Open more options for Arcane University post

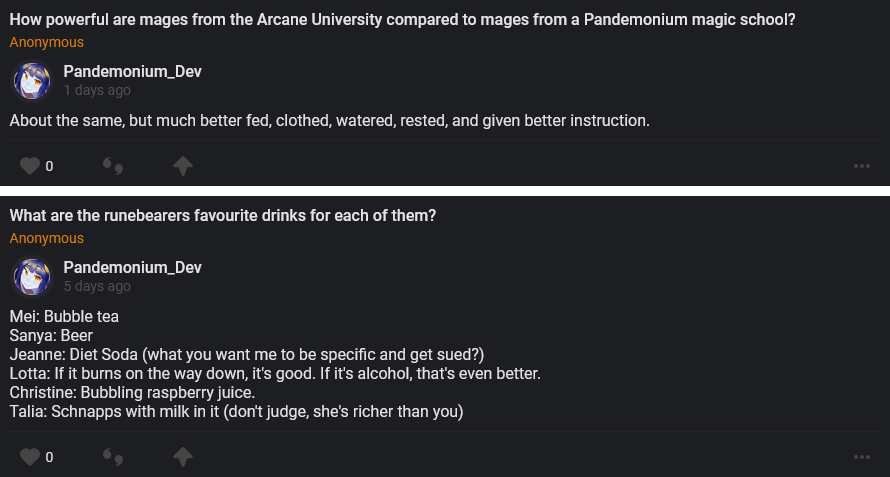click(x=862, y=166)
